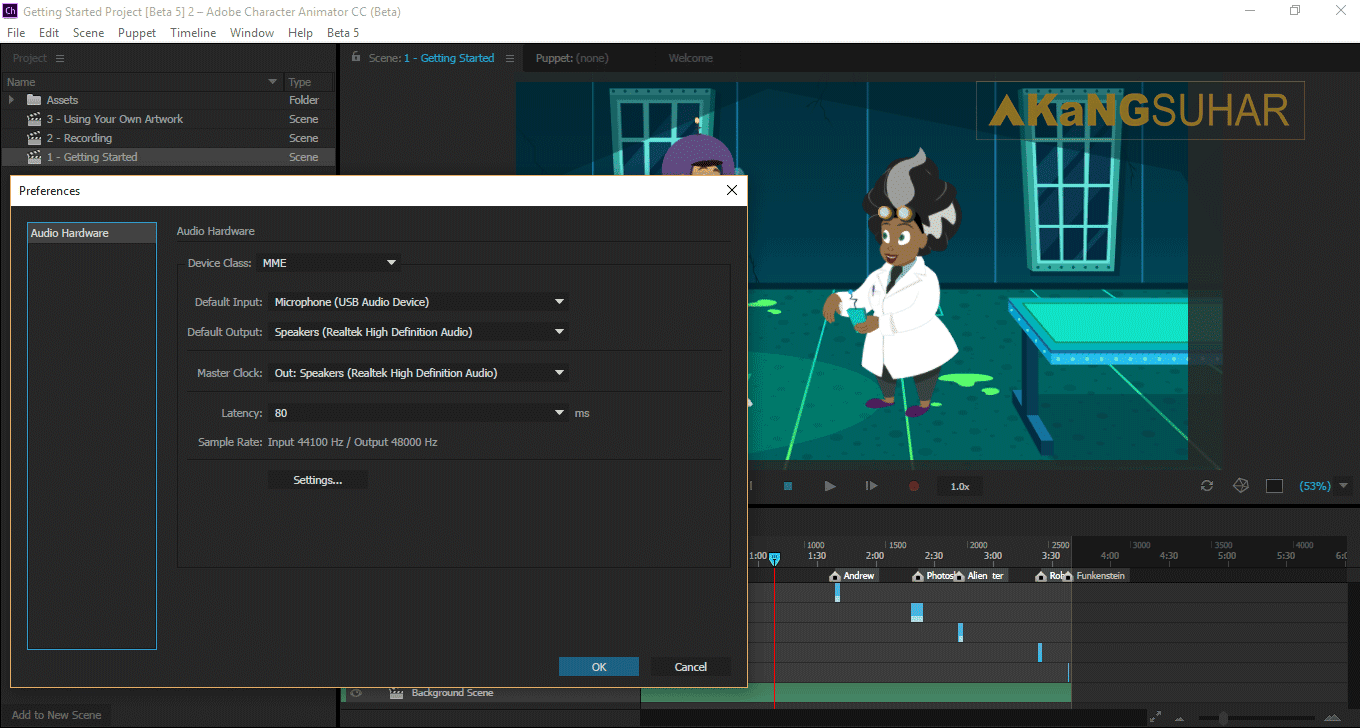Screen dimensions: 1360x728
Task: Click the stop button in scene transport controls
Action: 788,486
